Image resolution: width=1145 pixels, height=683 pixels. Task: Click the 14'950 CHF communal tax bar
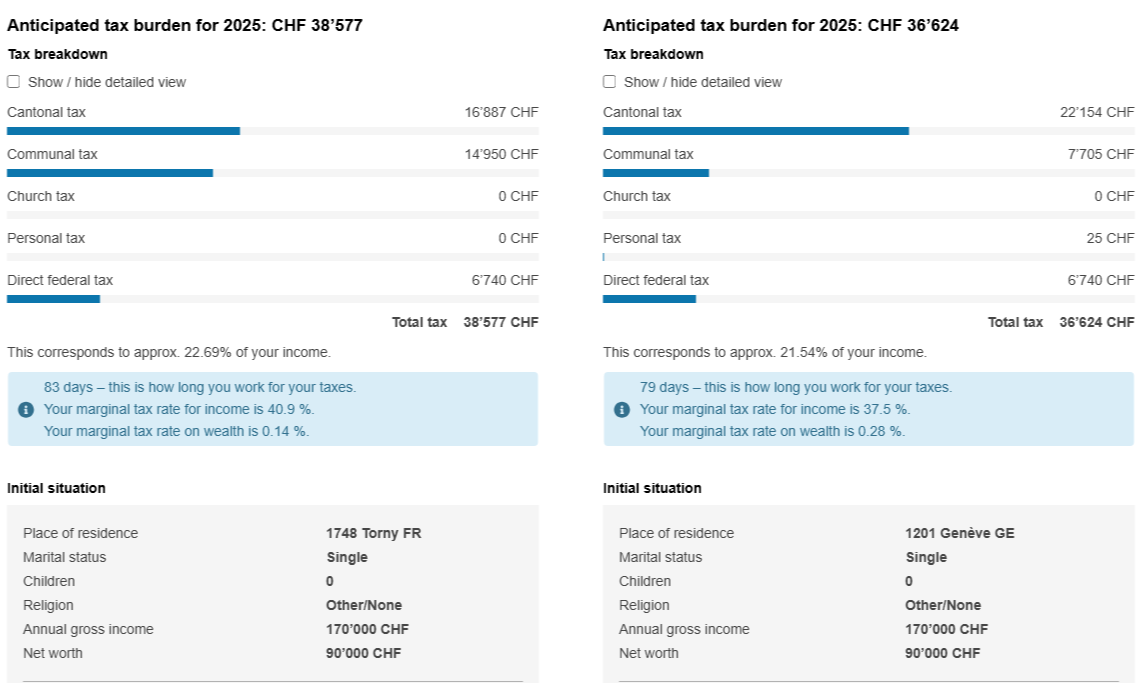[x=110, y=173]
